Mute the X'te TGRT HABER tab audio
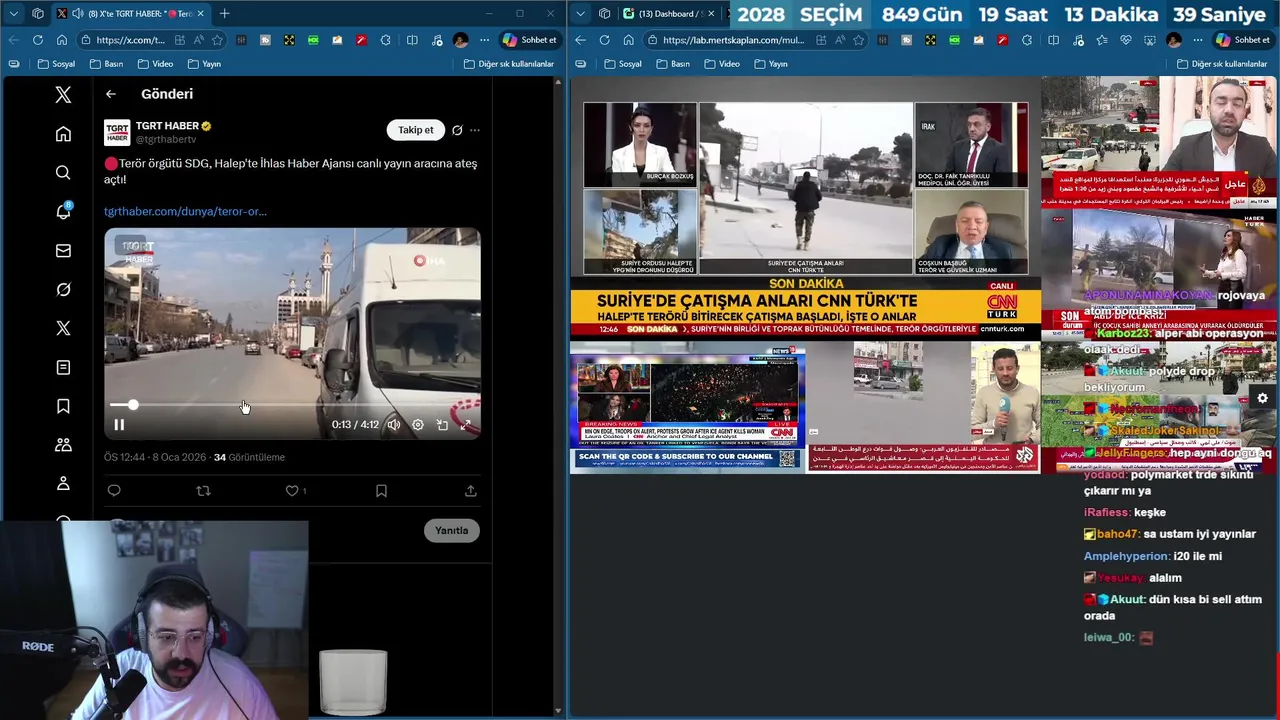Screen dimensions: 1280x720 click(x=78, y=14)
